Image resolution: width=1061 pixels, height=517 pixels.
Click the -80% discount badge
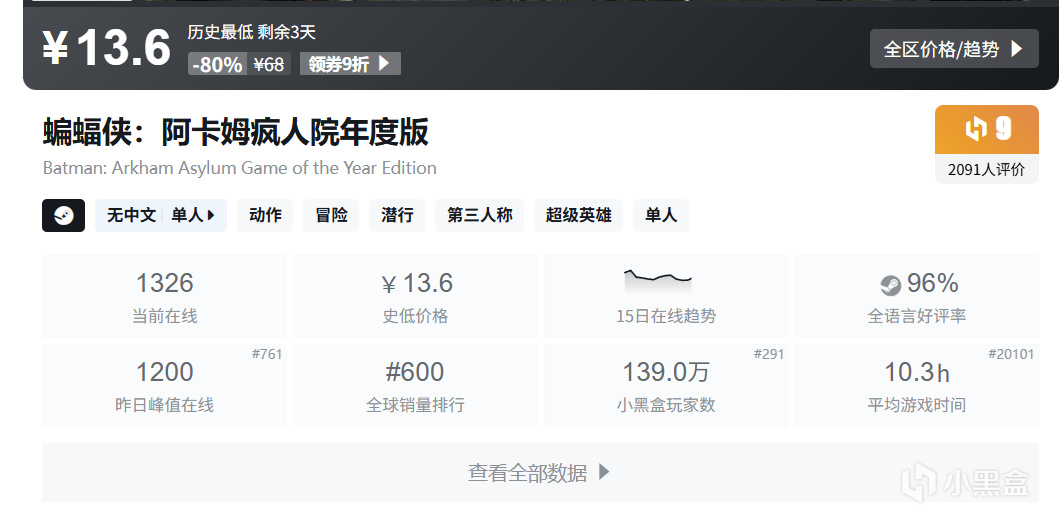click(217, 64)
